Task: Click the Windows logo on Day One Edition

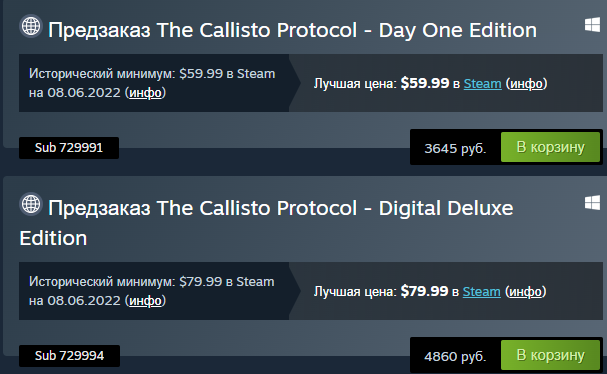Action: click(x=592, y=26)
